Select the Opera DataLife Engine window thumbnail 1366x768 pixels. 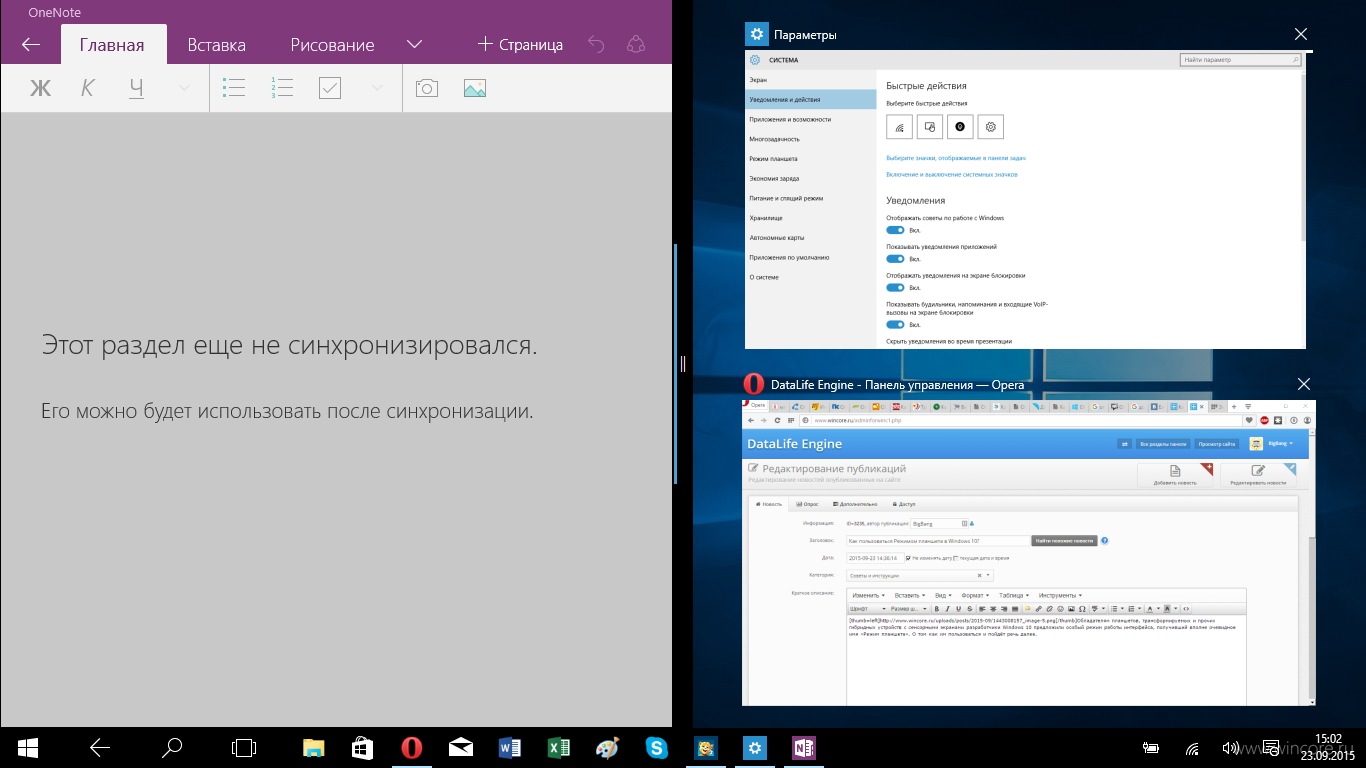pyautogui.click(x=1029, y=552)
